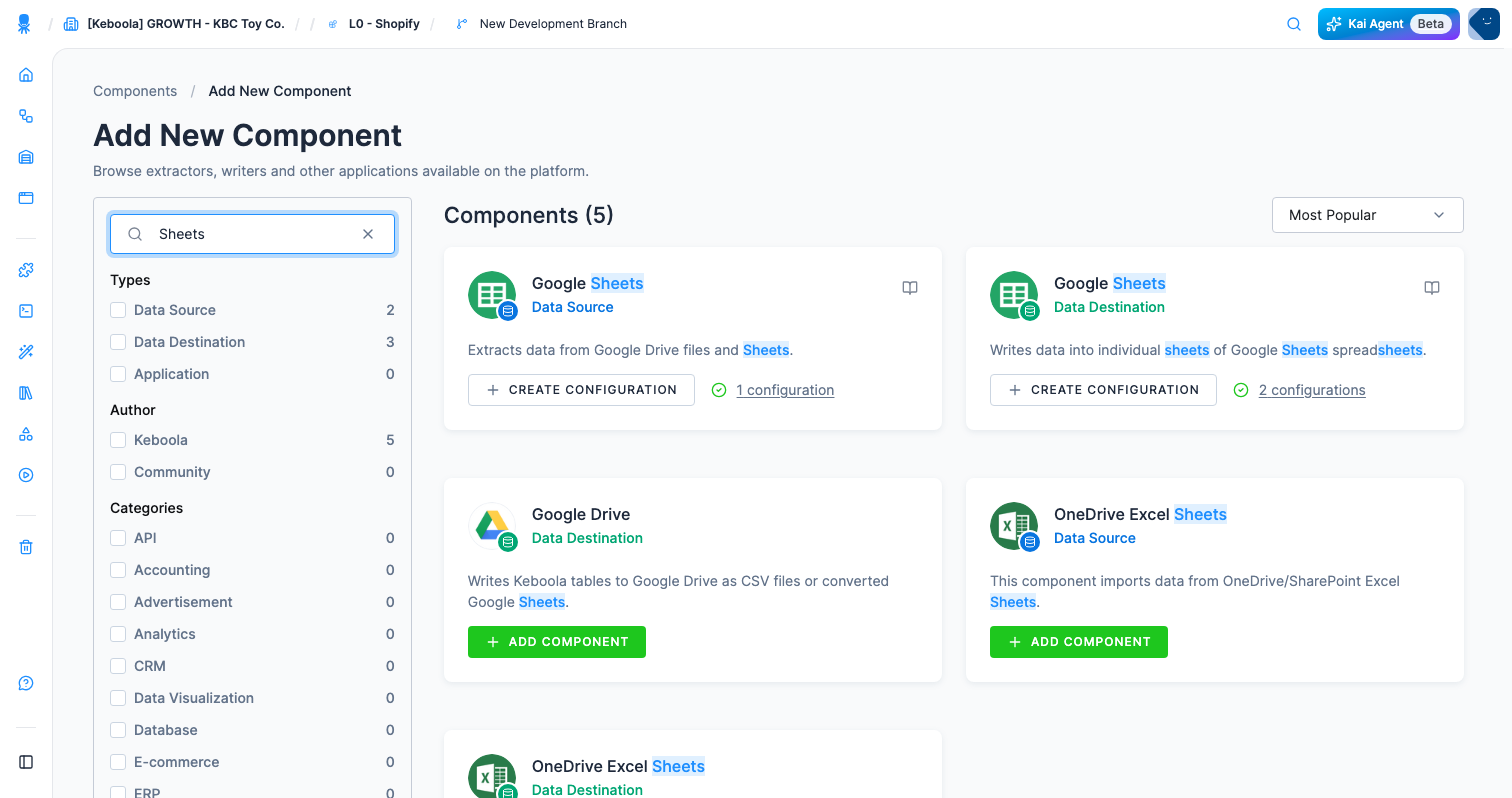The image size is (1512, 798).
Task: Check the Advertisement category filter
Action: [x=118, y=602]
